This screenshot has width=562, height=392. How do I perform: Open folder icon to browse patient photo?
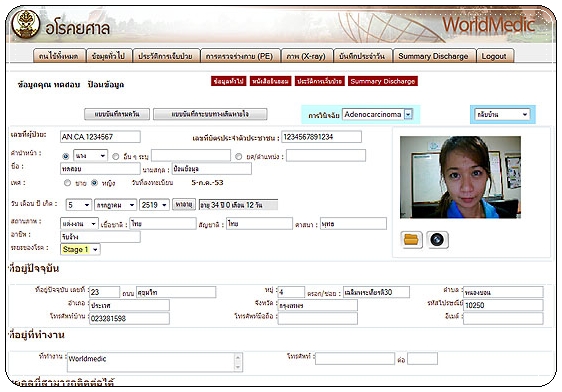411,240
